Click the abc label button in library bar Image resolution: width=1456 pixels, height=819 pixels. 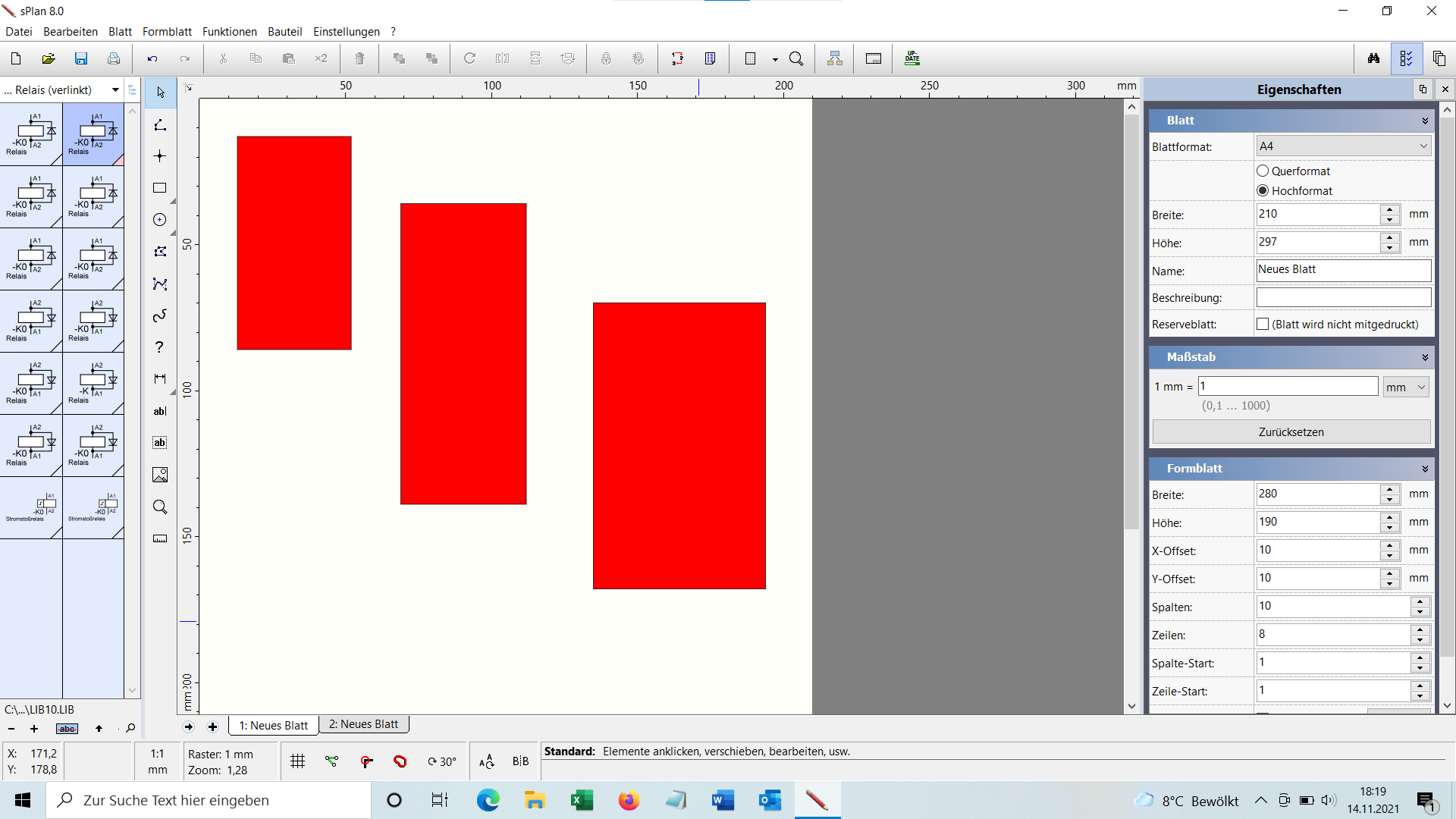pyautogui.click(x=67, y=729)
